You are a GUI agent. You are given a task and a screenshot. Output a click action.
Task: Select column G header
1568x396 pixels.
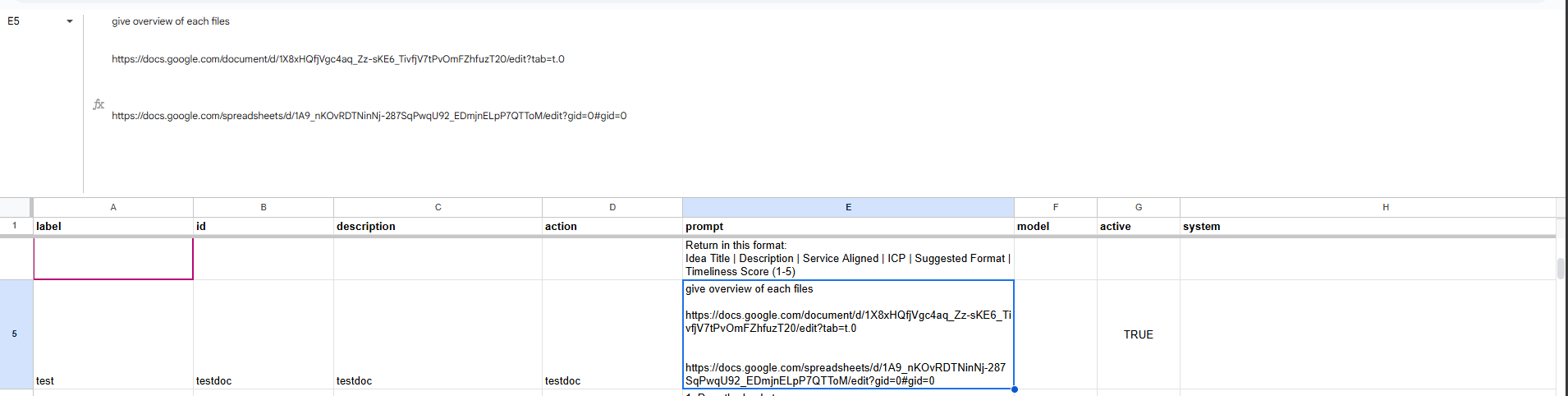tap(1138, 207)
